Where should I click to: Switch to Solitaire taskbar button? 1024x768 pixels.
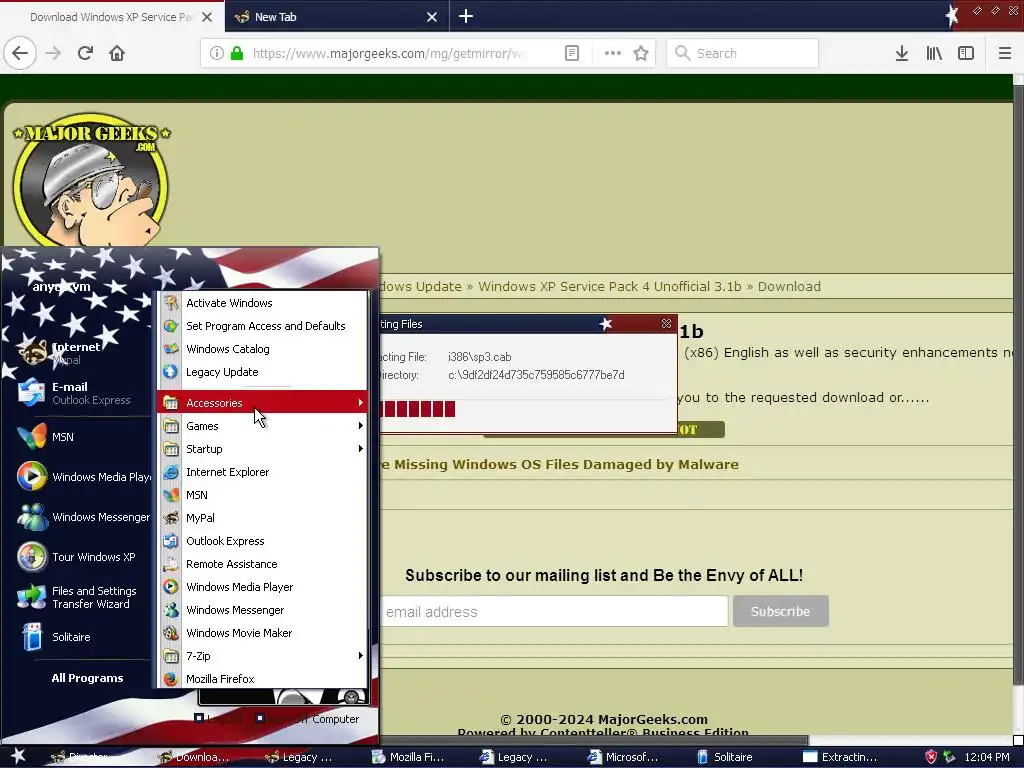[724, 757]
